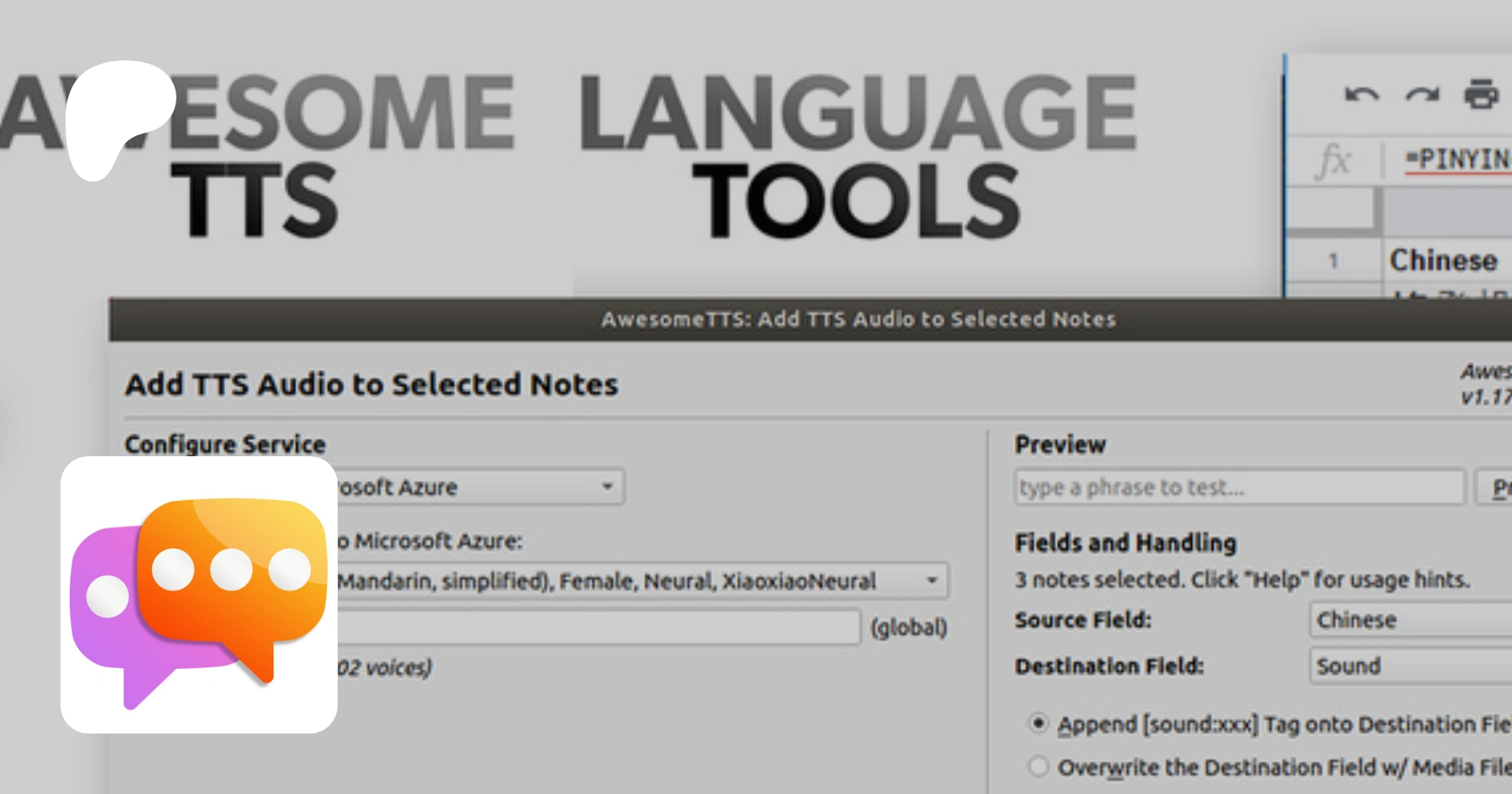Viewport: 1512px width, 794px height.
Task: Click the text field left of (global)
Action: click(x=596, y=627)
